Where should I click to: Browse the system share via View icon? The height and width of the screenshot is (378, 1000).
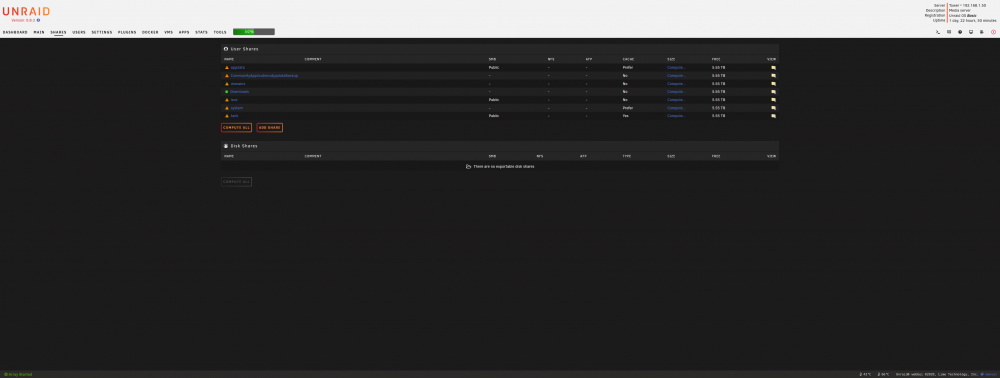click(774, 108)
